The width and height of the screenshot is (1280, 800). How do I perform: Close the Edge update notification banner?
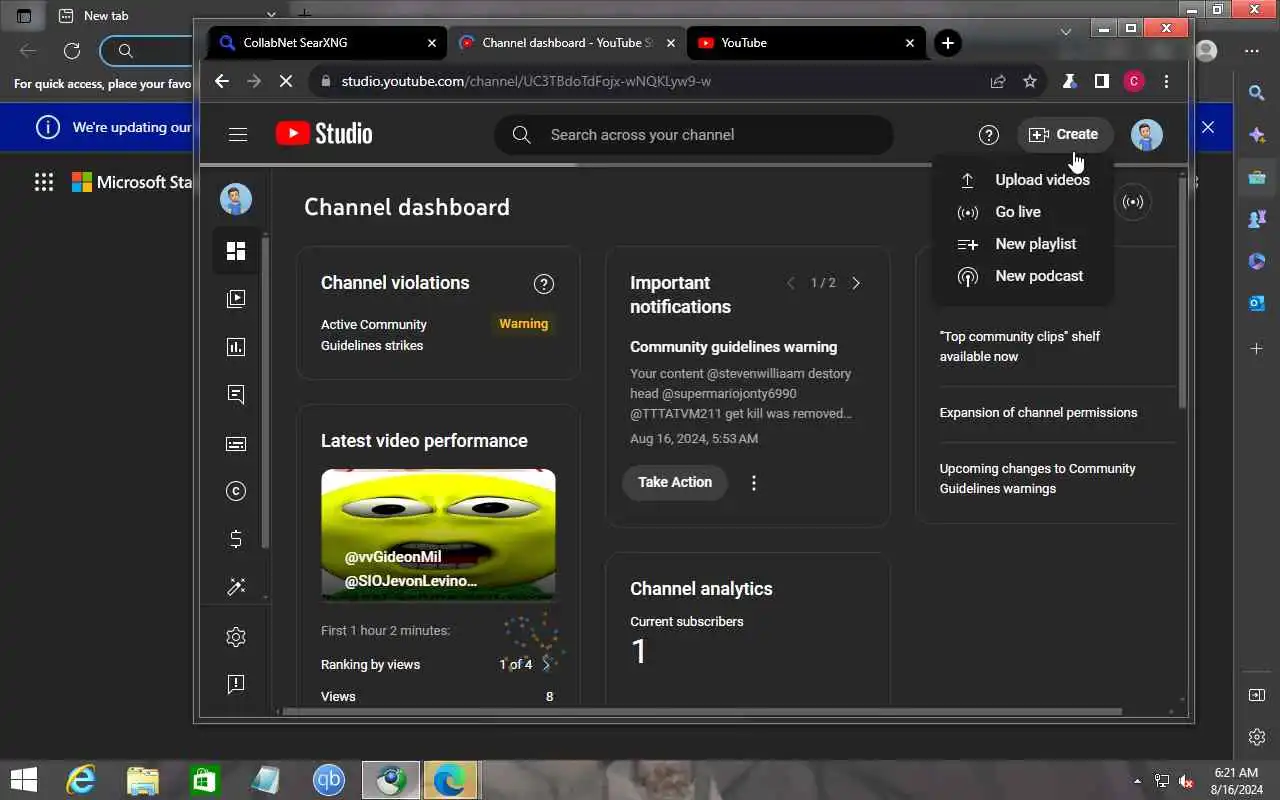(x=1208, y=127)
